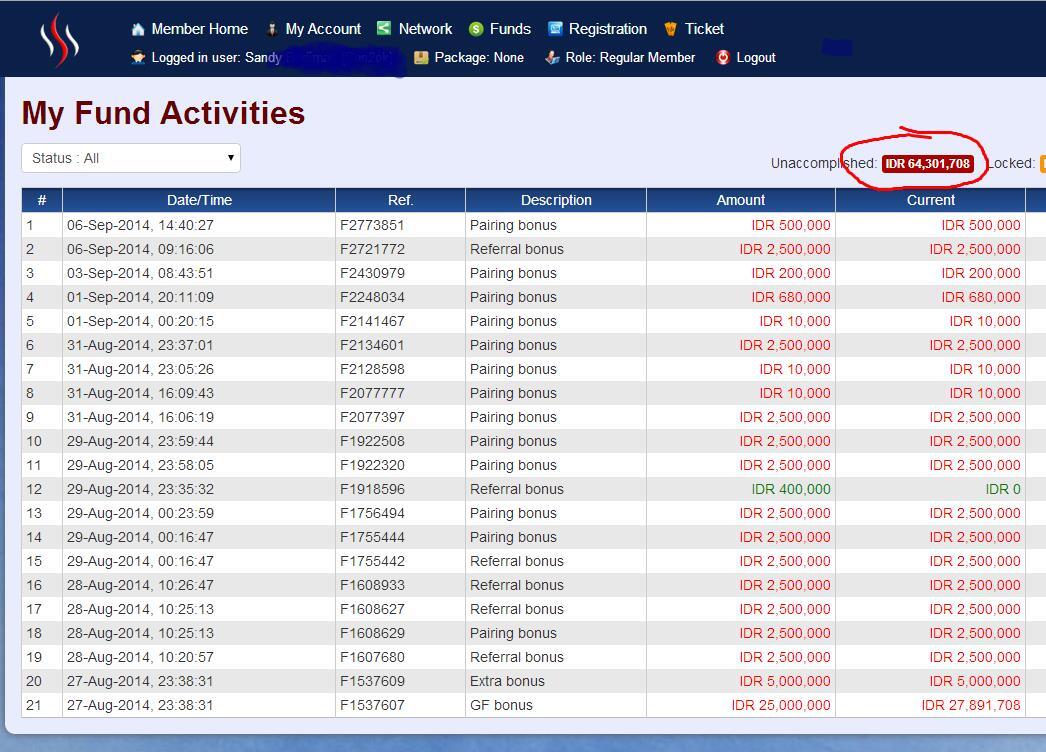Click date 31-Aug-2014, 16:06:19
1046x752 pixels.
pos(140,418)
